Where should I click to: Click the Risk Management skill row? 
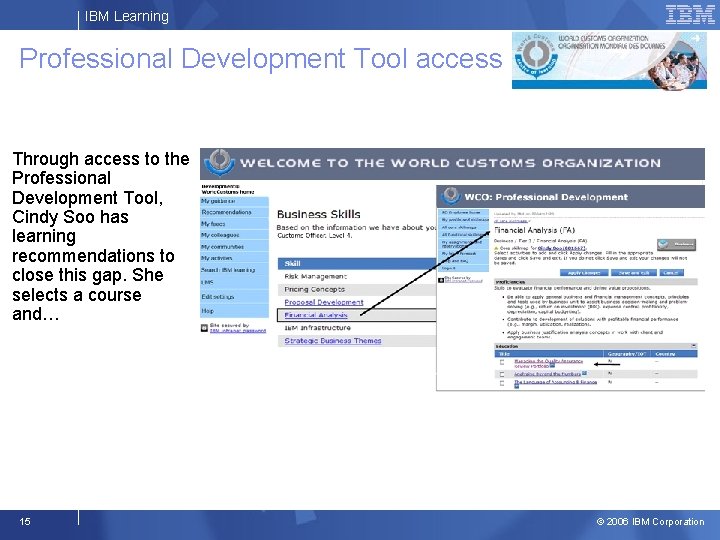coord(357,276)
